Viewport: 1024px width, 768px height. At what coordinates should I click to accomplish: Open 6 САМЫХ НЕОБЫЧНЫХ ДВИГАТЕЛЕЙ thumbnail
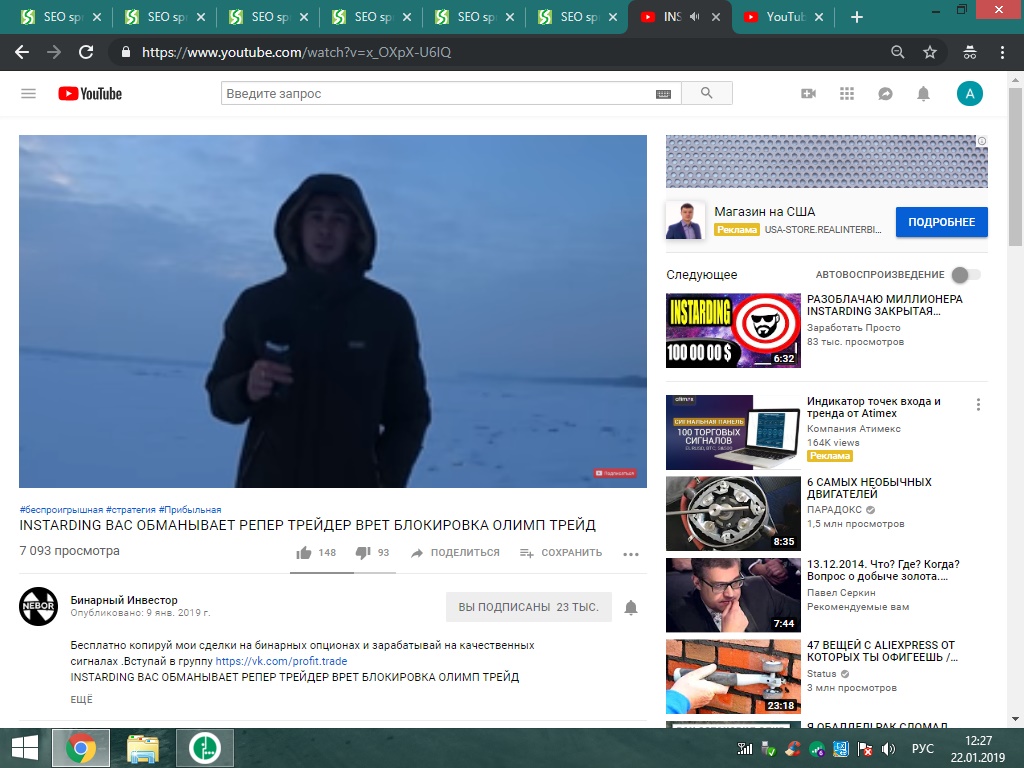733,513
